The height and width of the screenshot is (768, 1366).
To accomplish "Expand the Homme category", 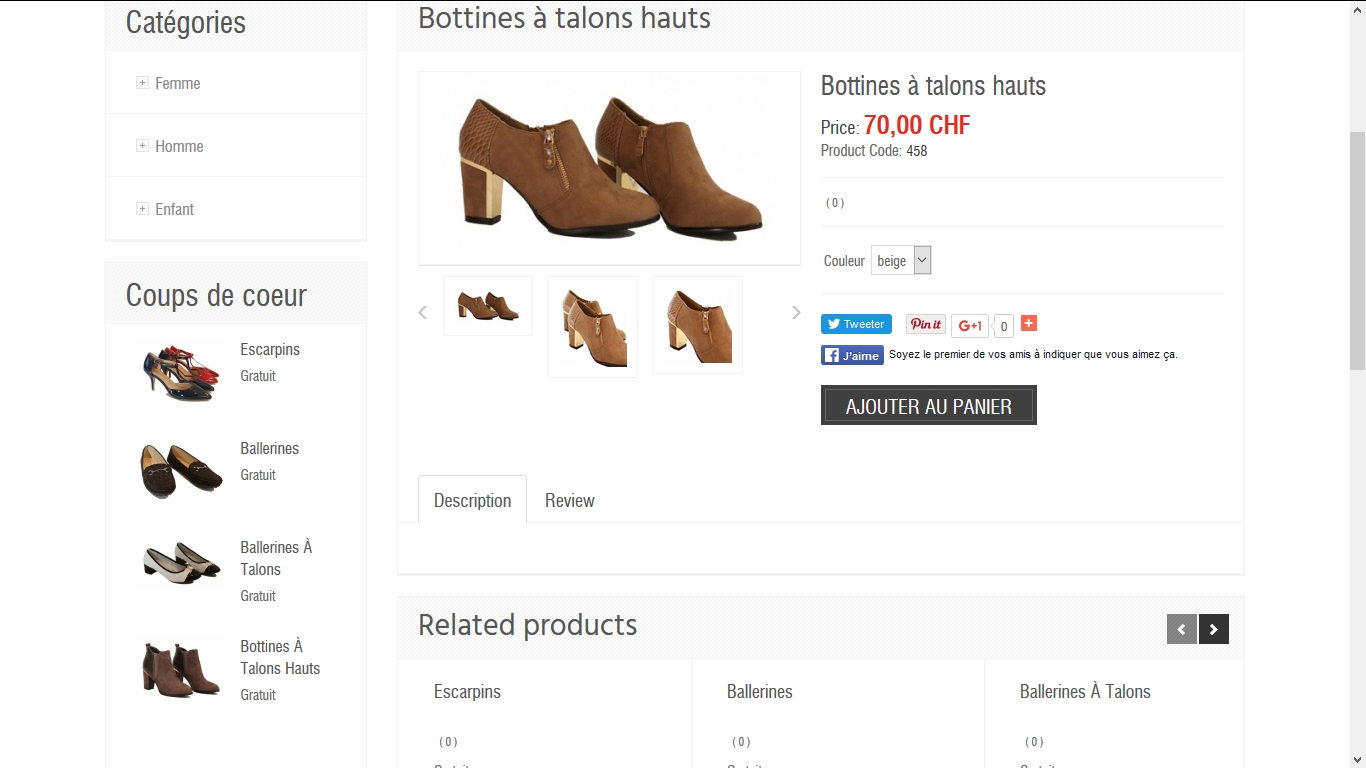I will point(142,146).
